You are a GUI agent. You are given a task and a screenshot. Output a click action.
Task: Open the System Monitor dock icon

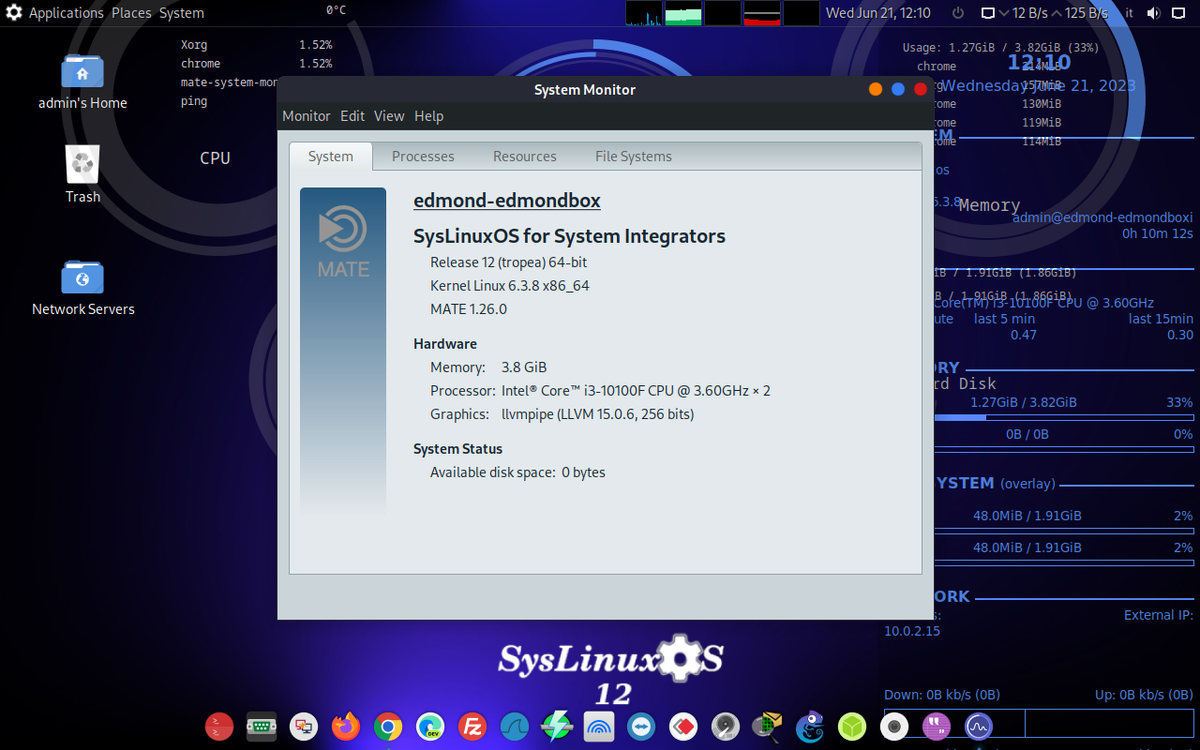coord(978,726)
